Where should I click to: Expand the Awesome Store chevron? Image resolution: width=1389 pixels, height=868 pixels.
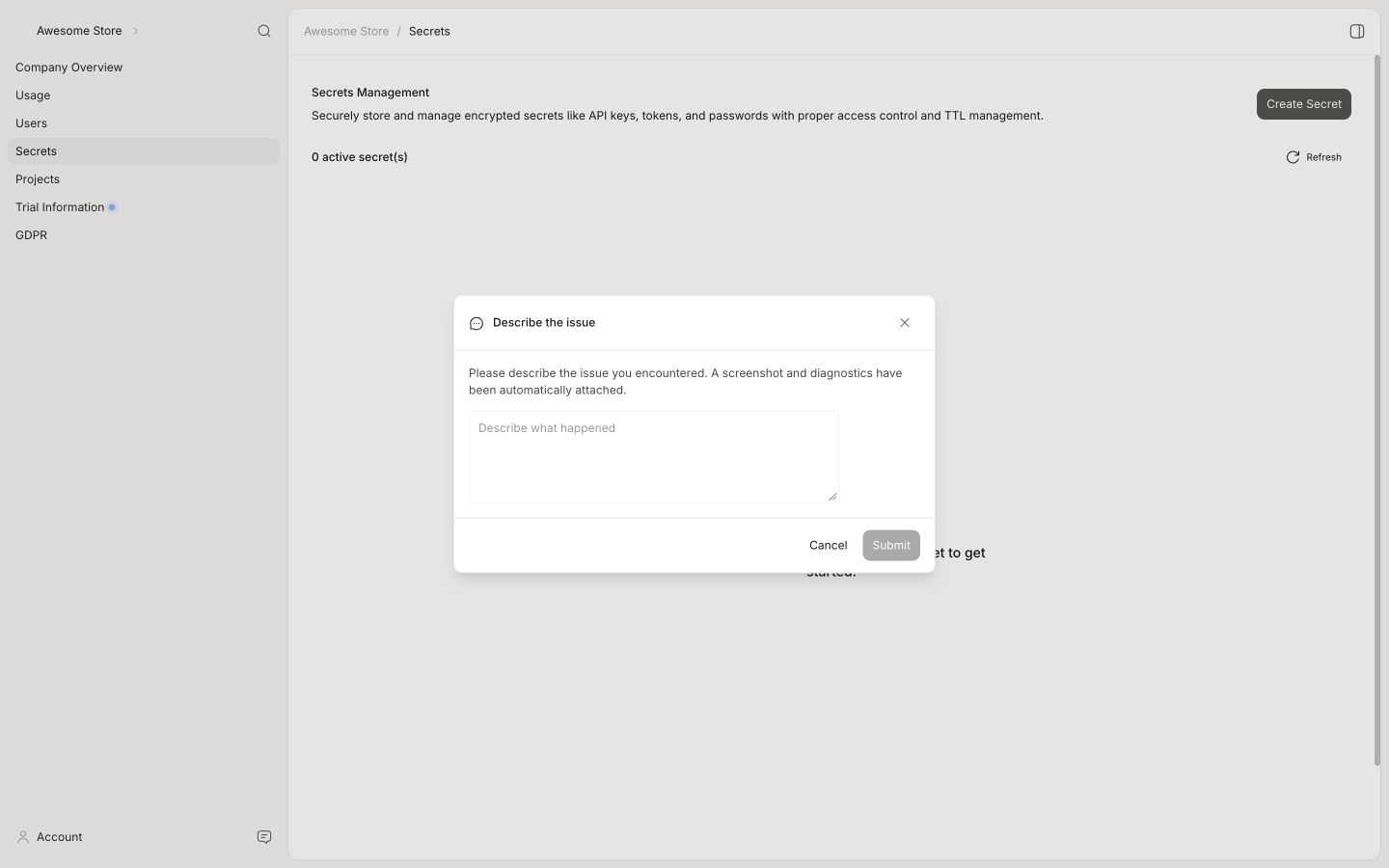pyautogui.click(x=135, y=31)
